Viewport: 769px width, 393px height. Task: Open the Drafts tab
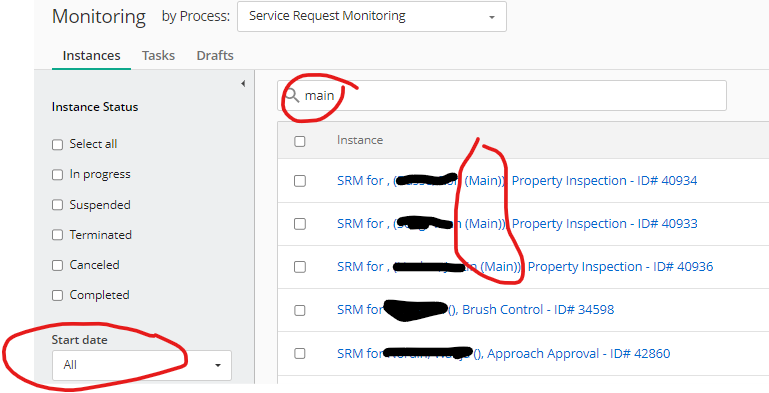(x=215, y=55)
